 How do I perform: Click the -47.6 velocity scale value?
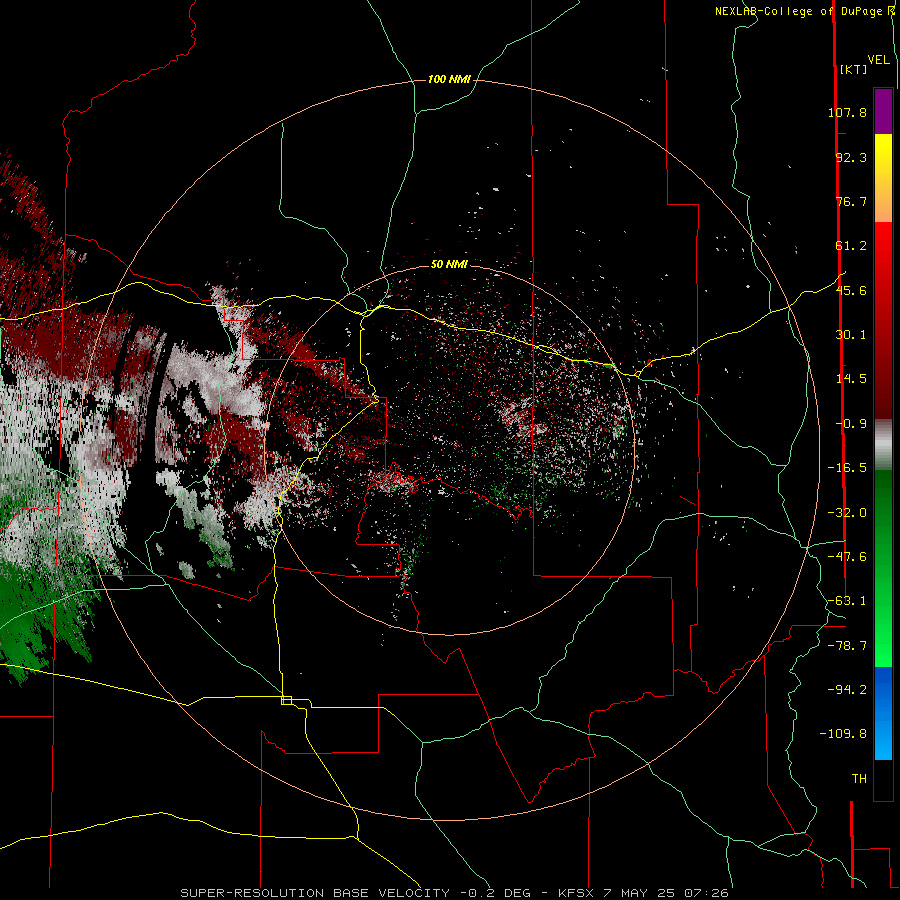(x=847, y=557)
